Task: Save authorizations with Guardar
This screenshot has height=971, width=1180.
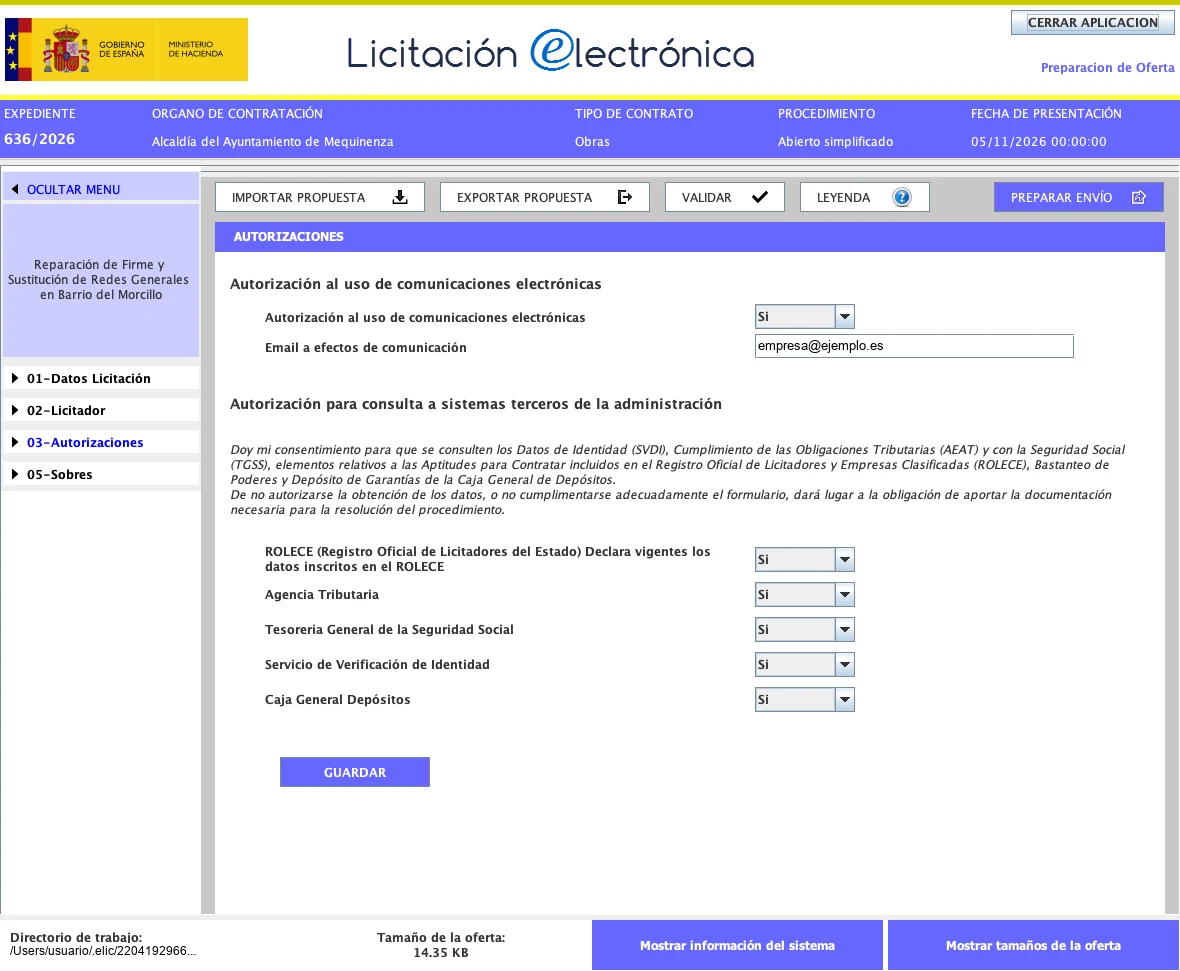Action: tap(354, 772)
